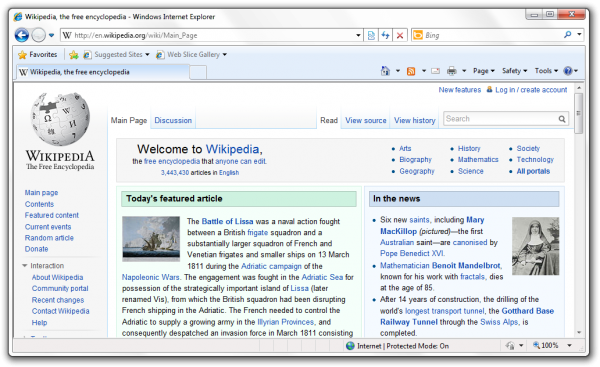This screenshot has width=600, height=367.
Task: Click the Mary MacKillop portrait thumbnail
Action: (535, 246)
